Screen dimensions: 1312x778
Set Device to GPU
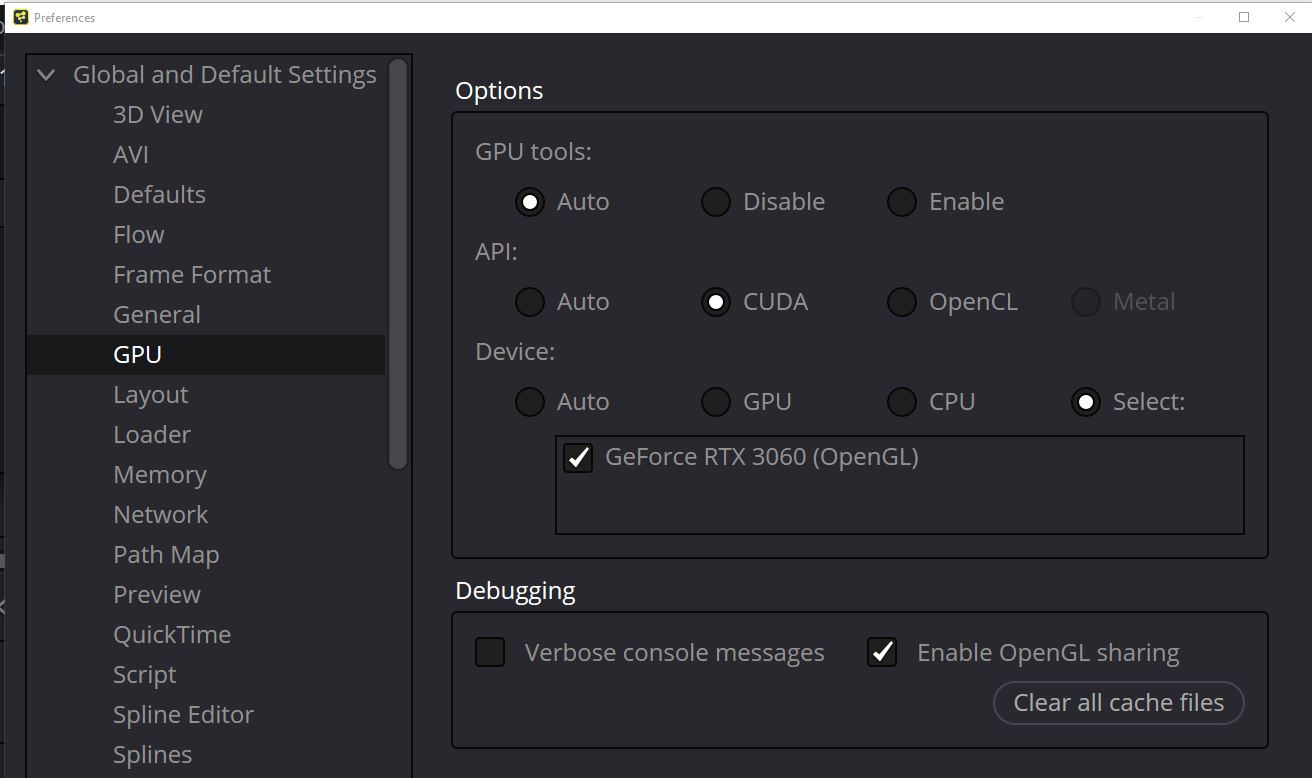716,402
